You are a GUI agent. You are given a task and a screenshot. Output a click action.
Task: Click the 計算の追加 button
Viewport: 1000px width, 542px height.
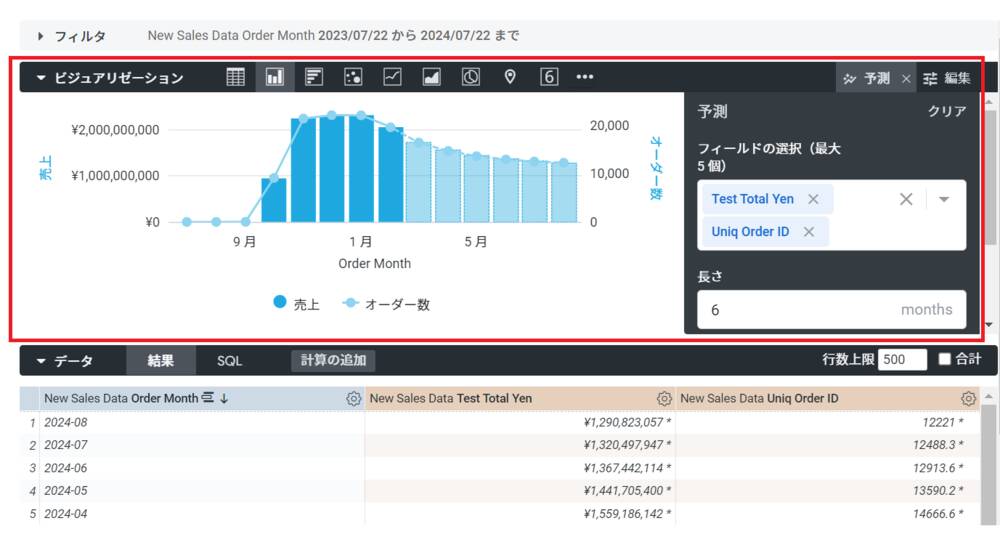coord(334,361)
